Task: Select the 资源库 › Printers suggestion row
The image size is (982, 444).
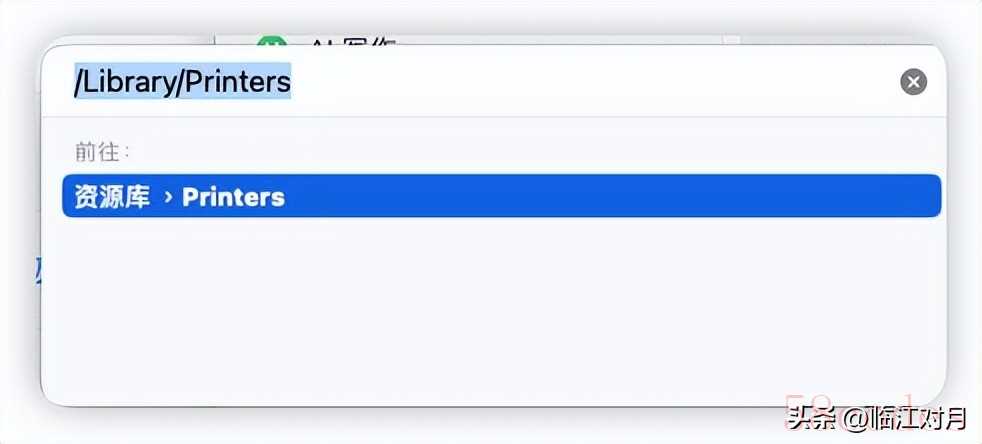Action: pos(501,196)
